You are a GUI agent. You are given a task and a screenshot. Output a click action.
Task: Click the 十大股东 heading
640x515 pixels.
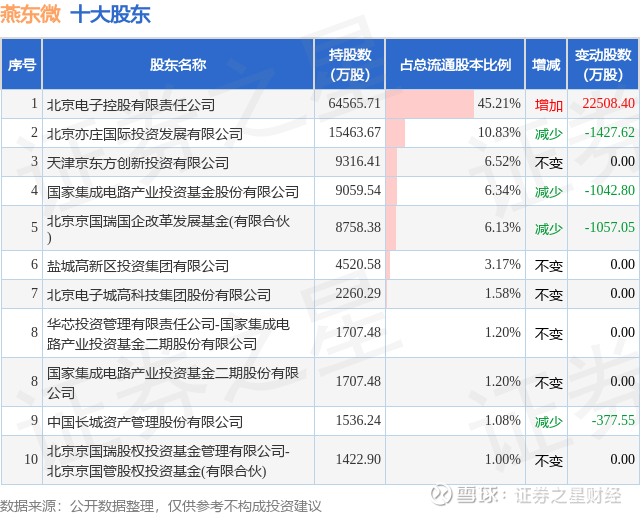click(111, 14)
